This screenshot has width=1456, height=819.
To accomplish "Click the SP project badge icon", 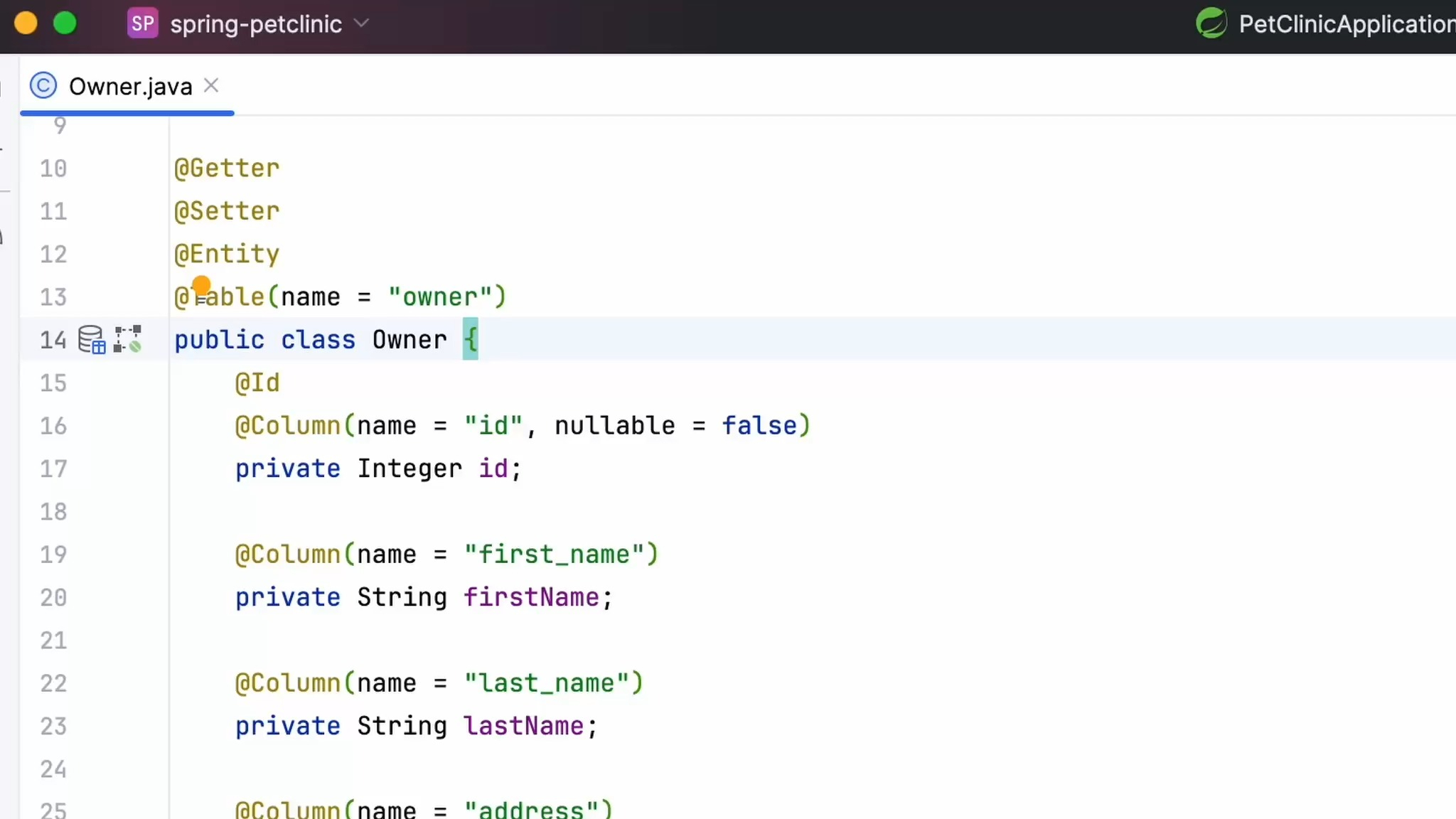I will coord(142,23).
